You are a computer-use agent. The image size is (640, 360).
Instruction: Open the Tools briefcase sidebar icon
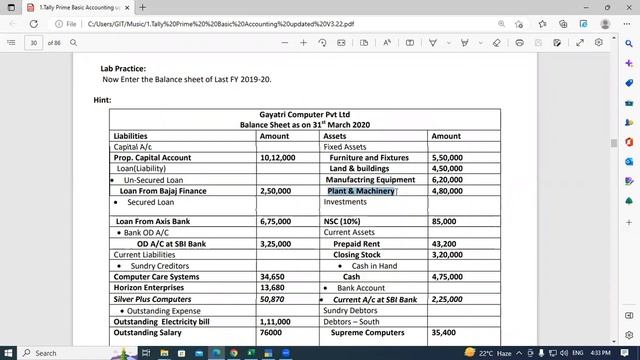629,102
